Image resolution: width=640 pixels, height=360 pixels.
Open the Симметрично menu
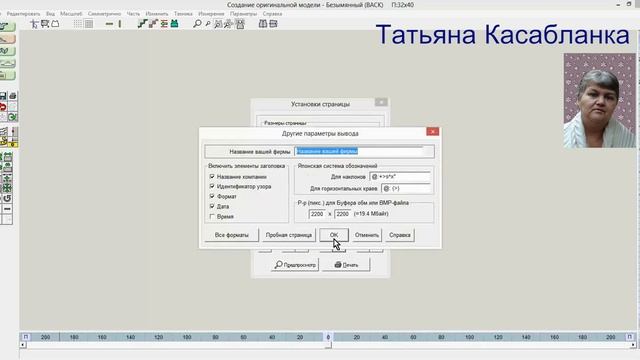pyautogui.click(x=104, y=14)
